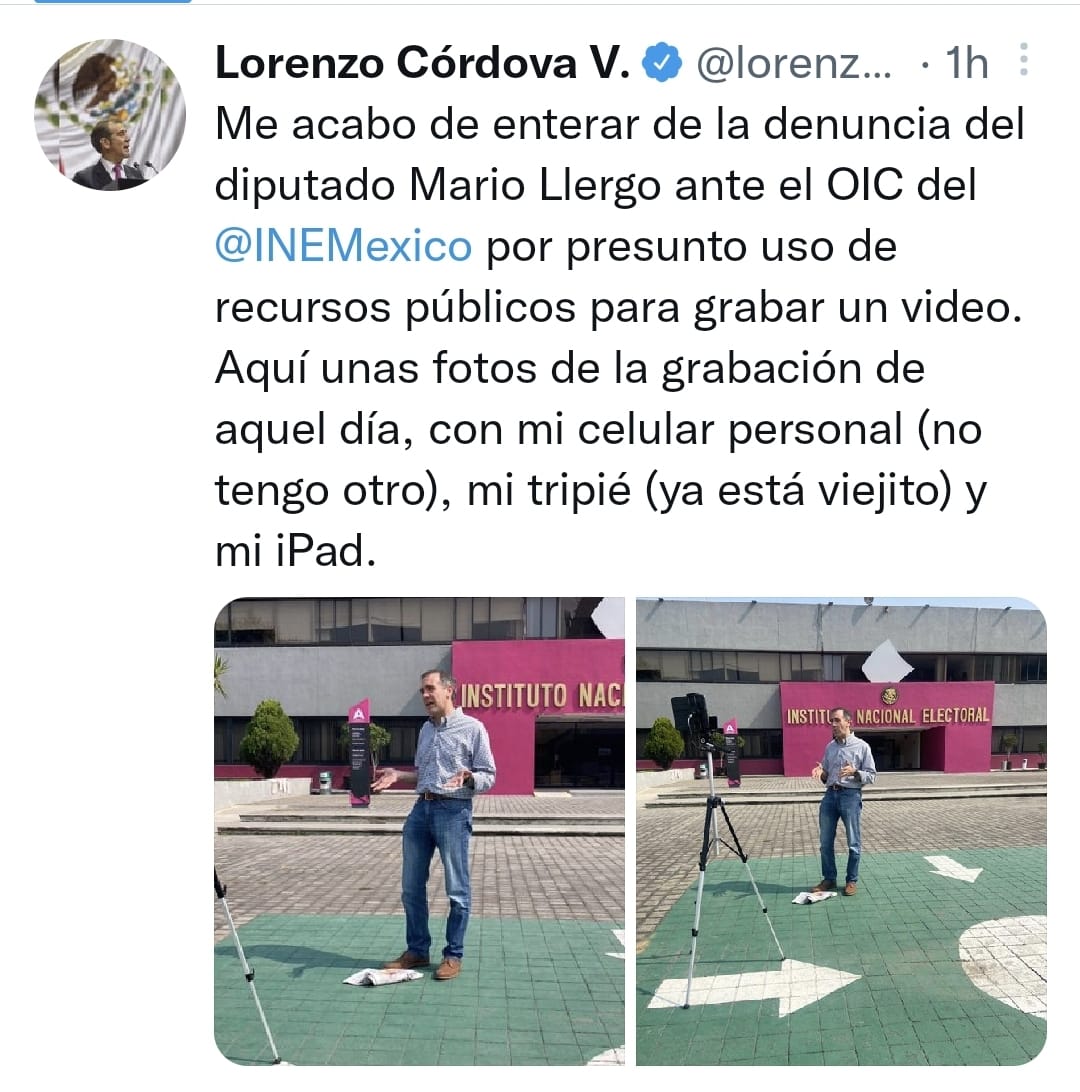Image resolution: width=1080 pixels, height=1092 pixels.
Task: Select the blue underlined tab at the top
Action: click(113, 2)
